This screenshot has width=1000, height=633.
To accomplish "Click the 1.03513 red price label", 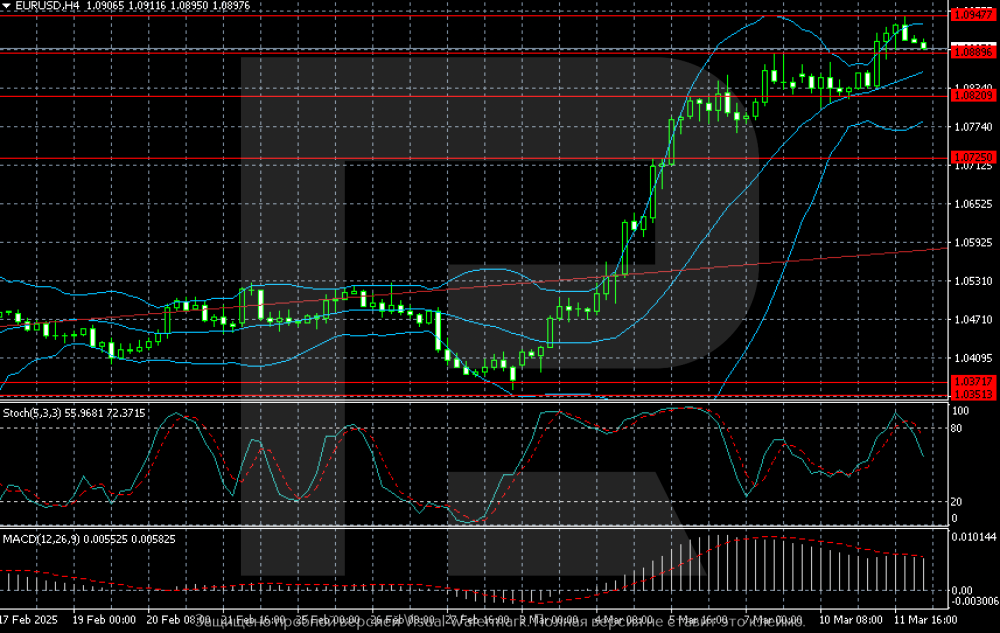I will coord(972,395).
